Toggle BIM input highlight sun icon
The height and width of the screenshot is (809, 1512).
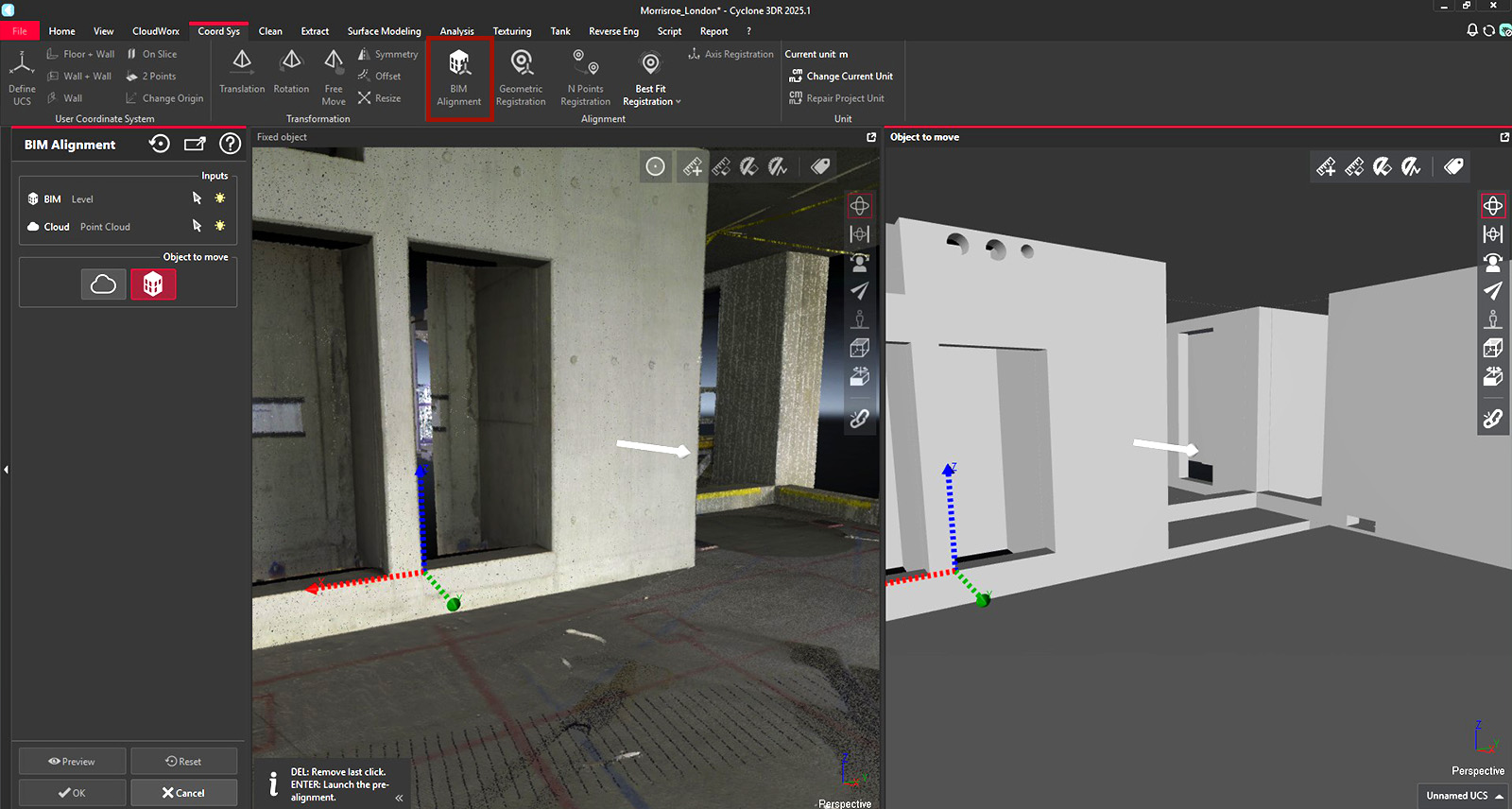coord(220,198)
